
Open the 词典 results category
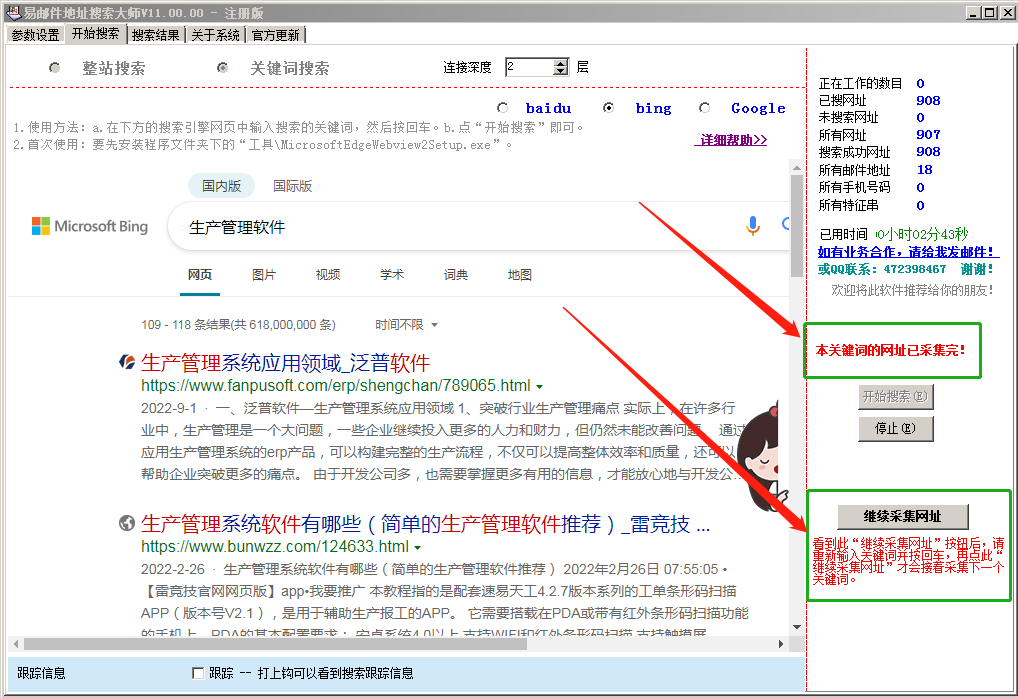coord(456,275)
